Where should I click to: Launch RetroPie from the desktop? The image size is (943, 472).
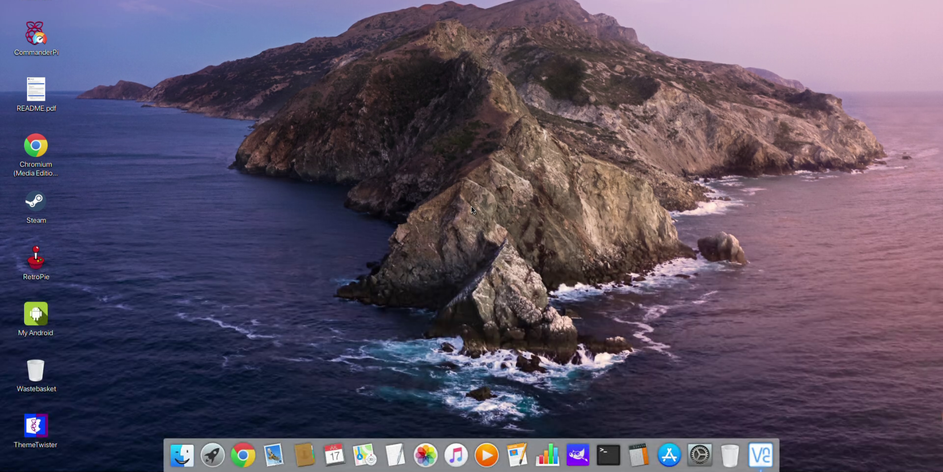click(x=36, y=258)
